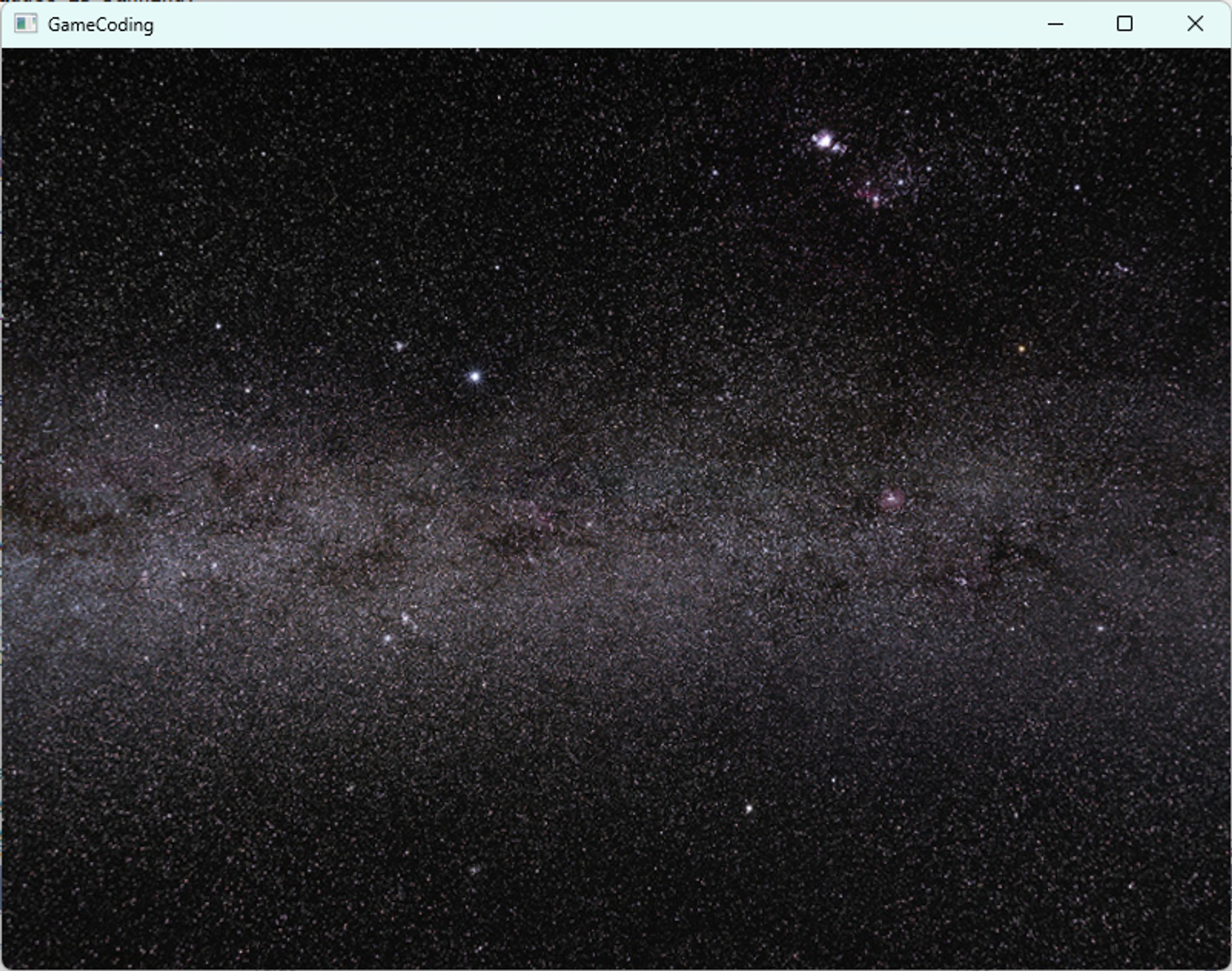Click the small elongated double-star smudge near right edge
Screen dimensions: 1232x971
point(1122,267)
